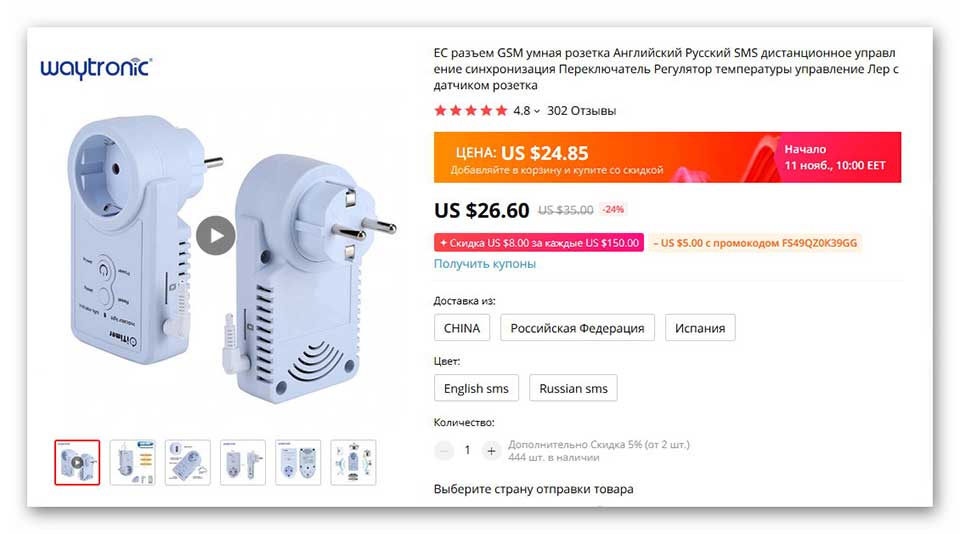
Task: Select the Russian sms variant
Action: tap(573, 388)
